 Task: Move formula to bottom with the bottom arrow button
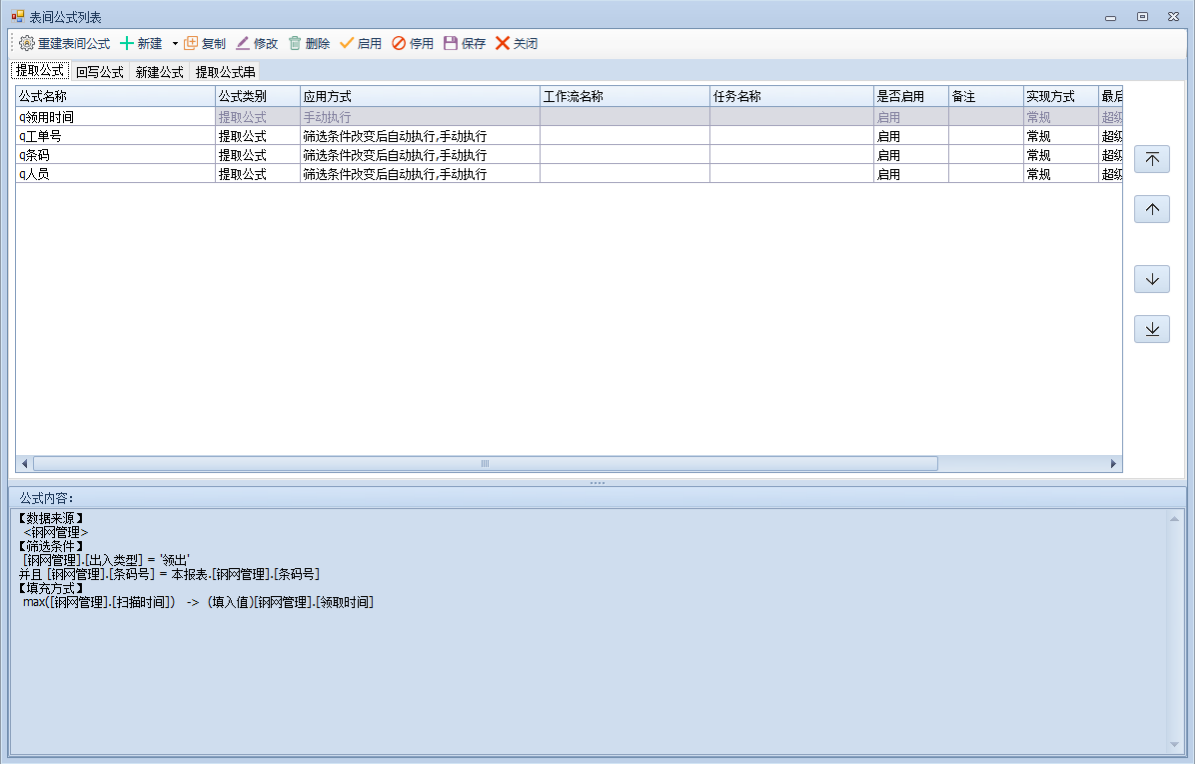(x=1152, y=329)
